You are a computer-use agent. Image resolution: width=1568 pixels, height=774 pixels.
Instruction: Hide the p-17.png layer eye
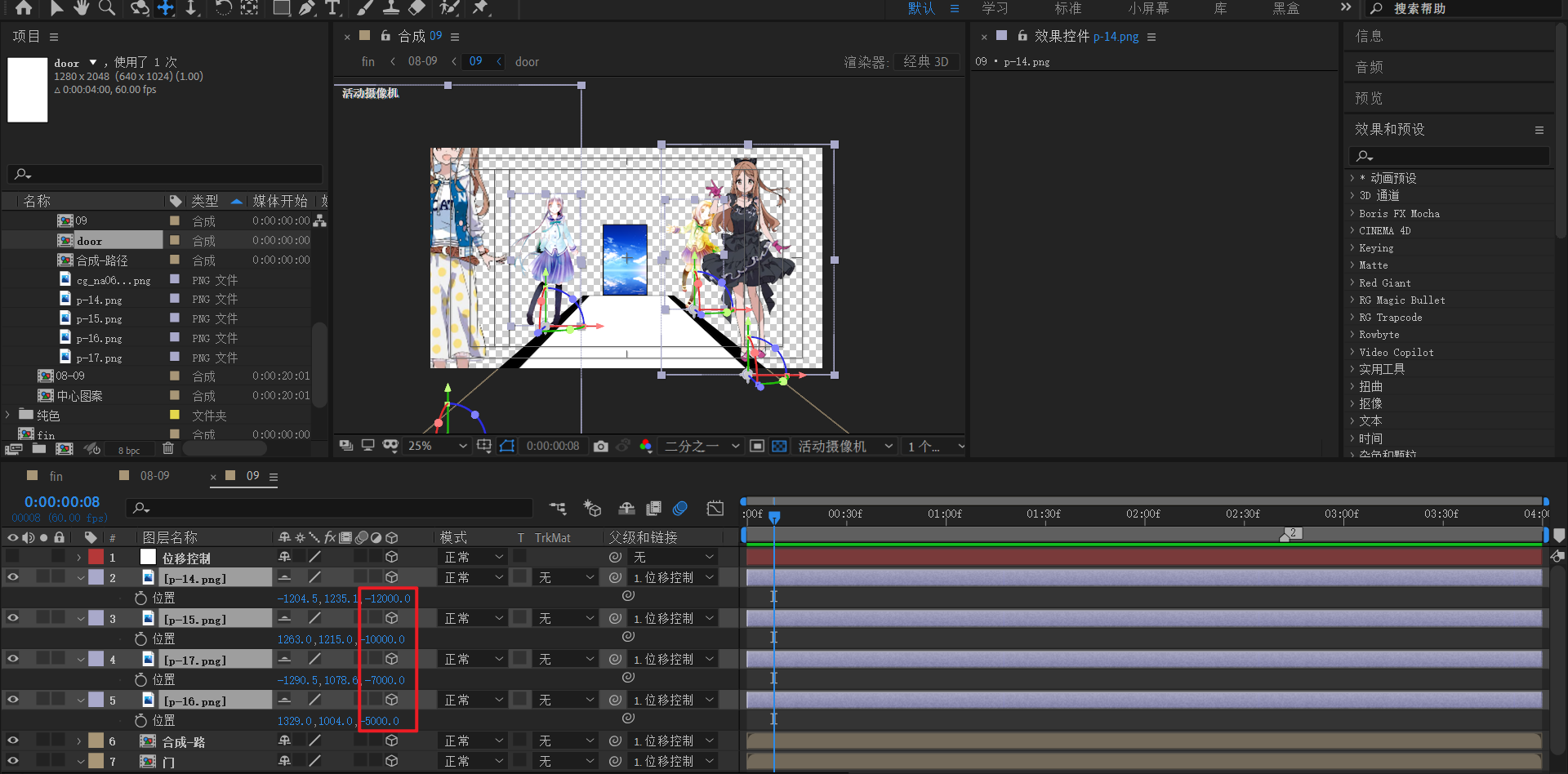pos(12,659)
